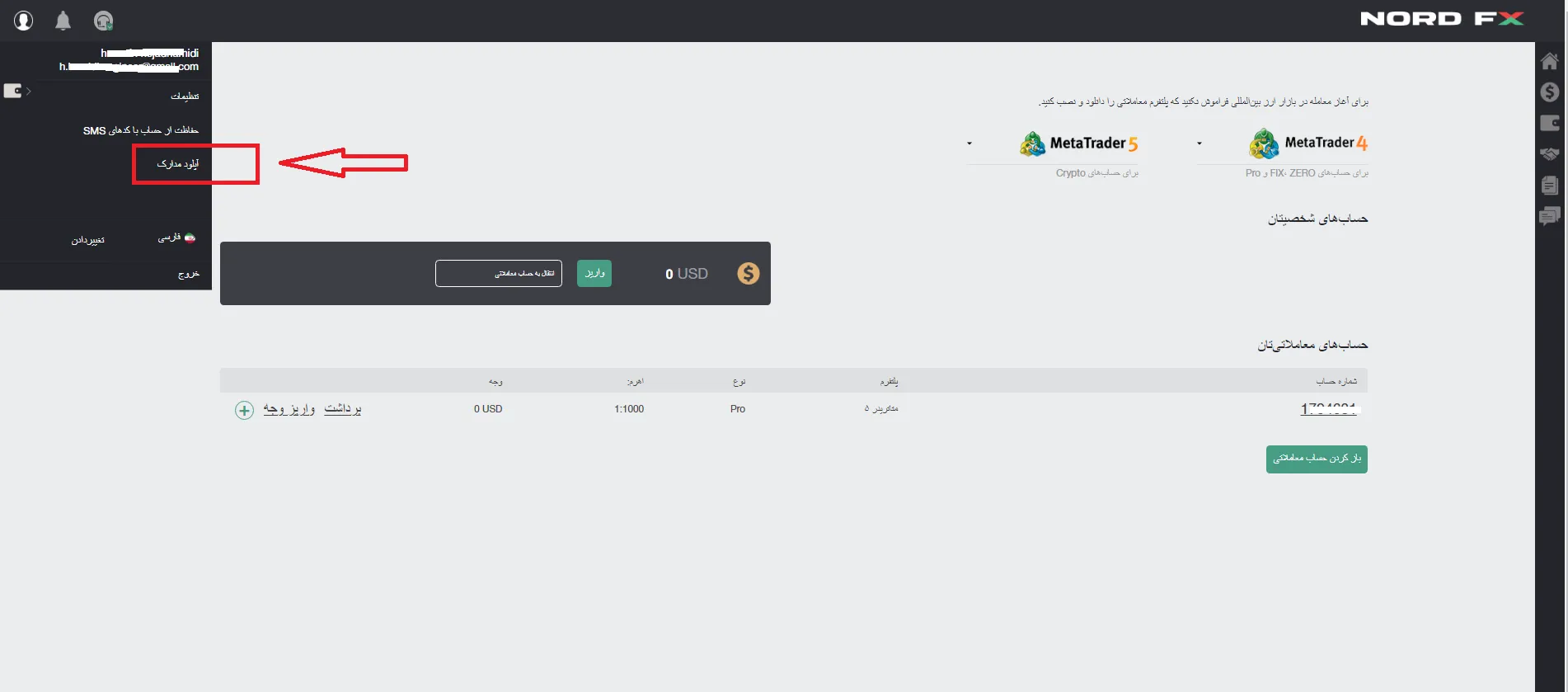This screenshot has width=1568, height=692.
Task: Select SMS account protection menu item
Action: (x=141, y=130)
